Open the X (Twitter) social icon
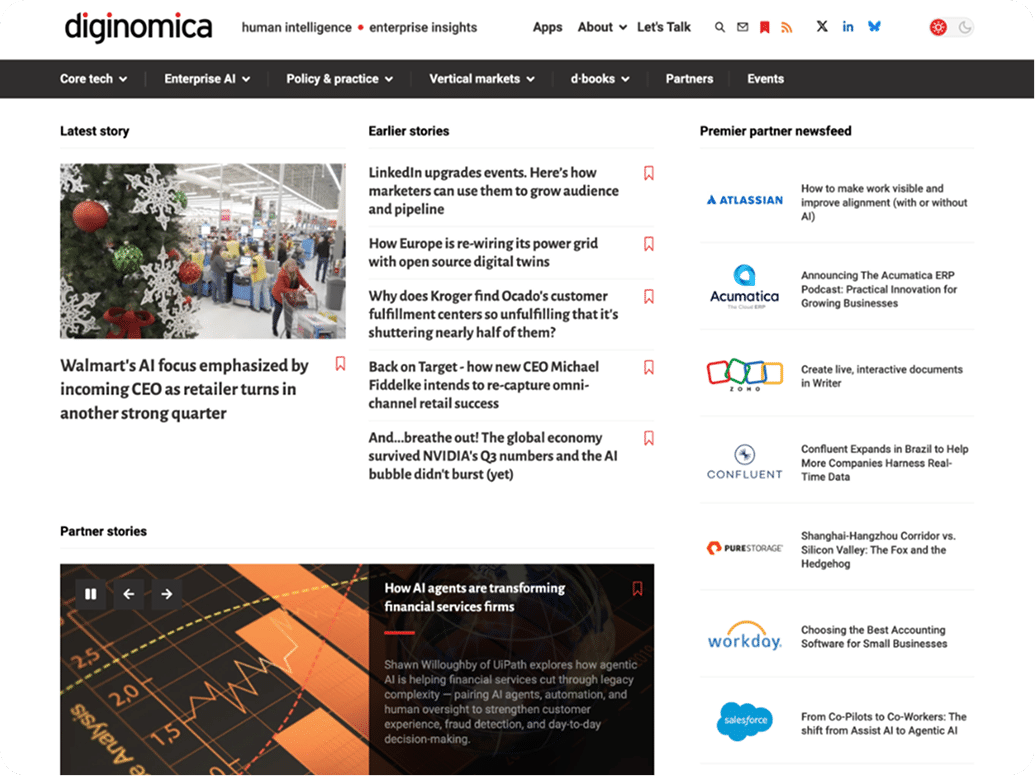The height and width of the screenshot is (776, 1035). [822, 27]
